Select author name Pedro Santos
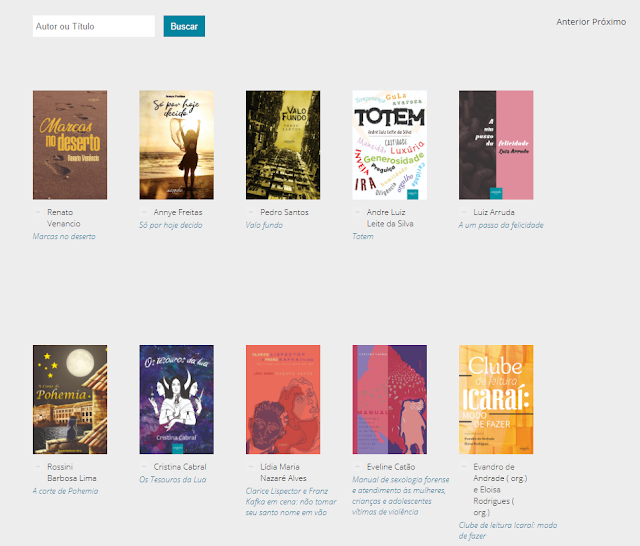The image size is (640, 546). coord(284,212)
